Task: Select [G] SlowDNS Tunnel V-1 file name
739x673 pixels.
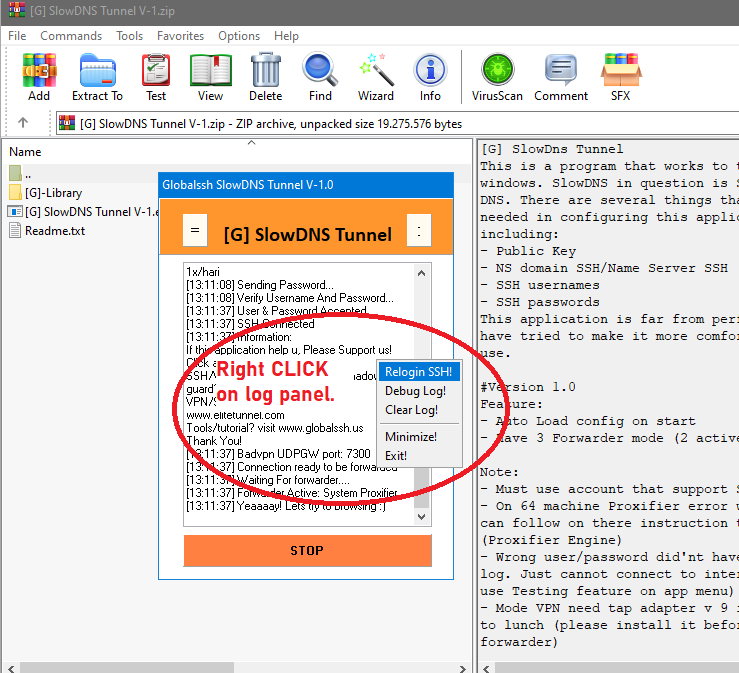Action: pyautogui.click(x=91, y=212)
